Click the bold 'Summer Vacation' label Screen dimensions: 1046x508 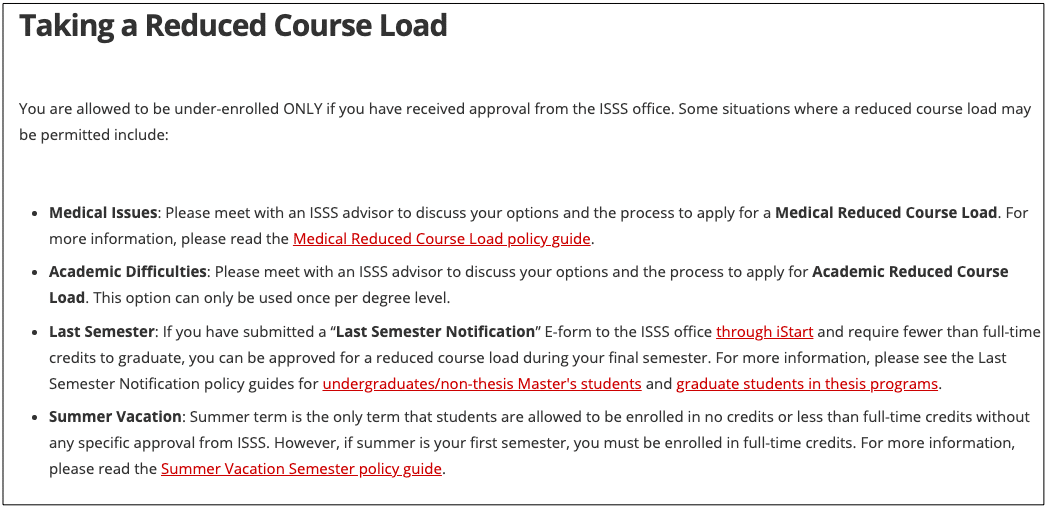coord(115,417)
